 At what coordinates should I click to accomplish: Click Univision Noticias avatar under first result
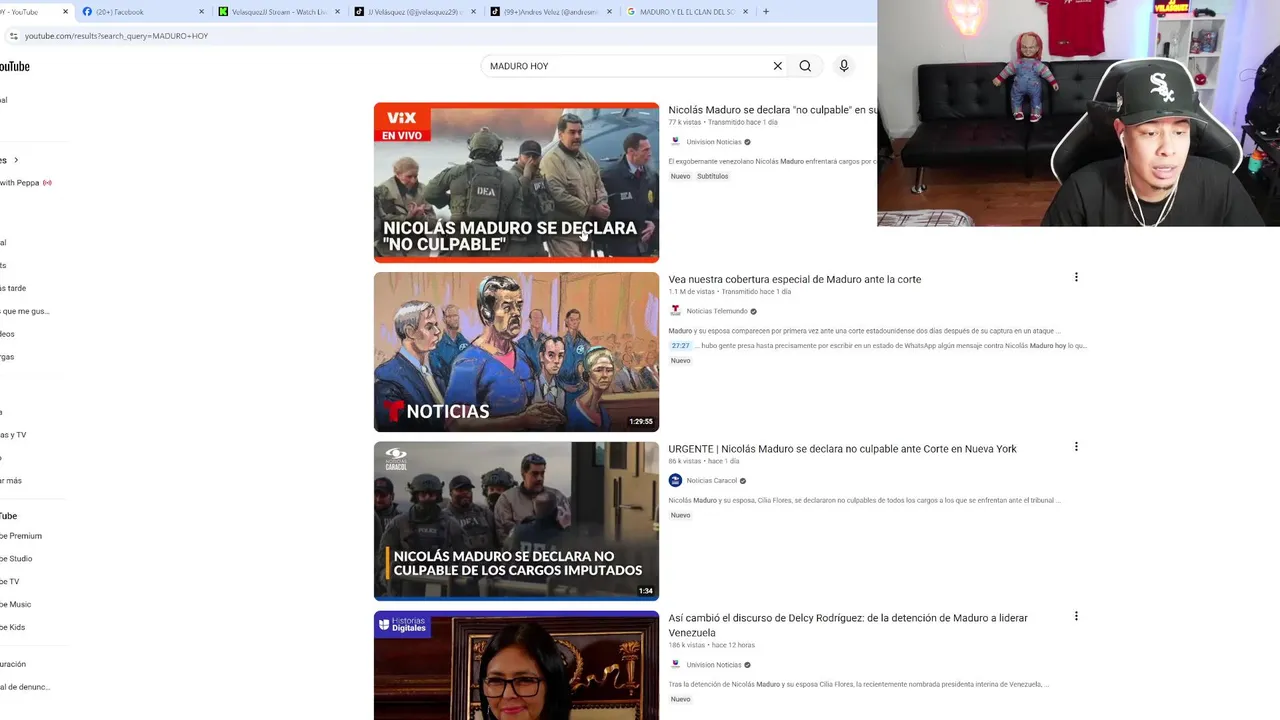coord(675,142)
